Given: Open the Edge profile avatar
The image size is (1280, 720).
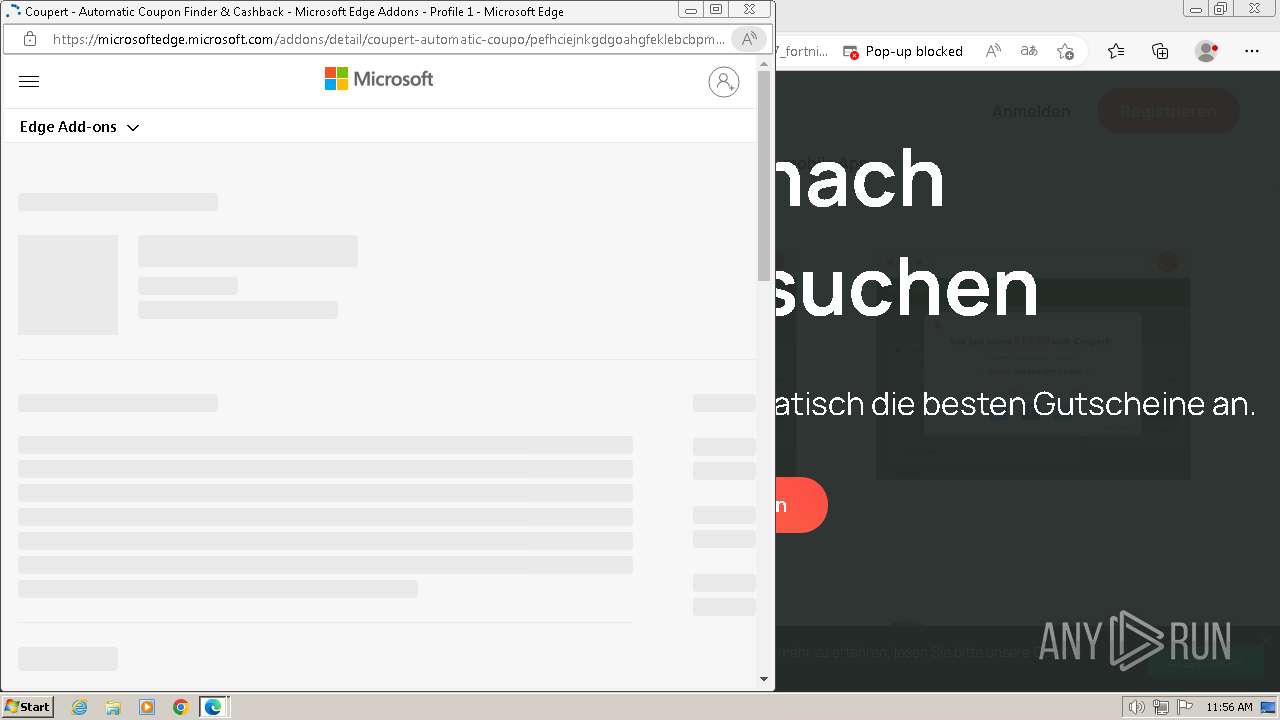Looking at the screenshot, I should [x=1207, y=51].
